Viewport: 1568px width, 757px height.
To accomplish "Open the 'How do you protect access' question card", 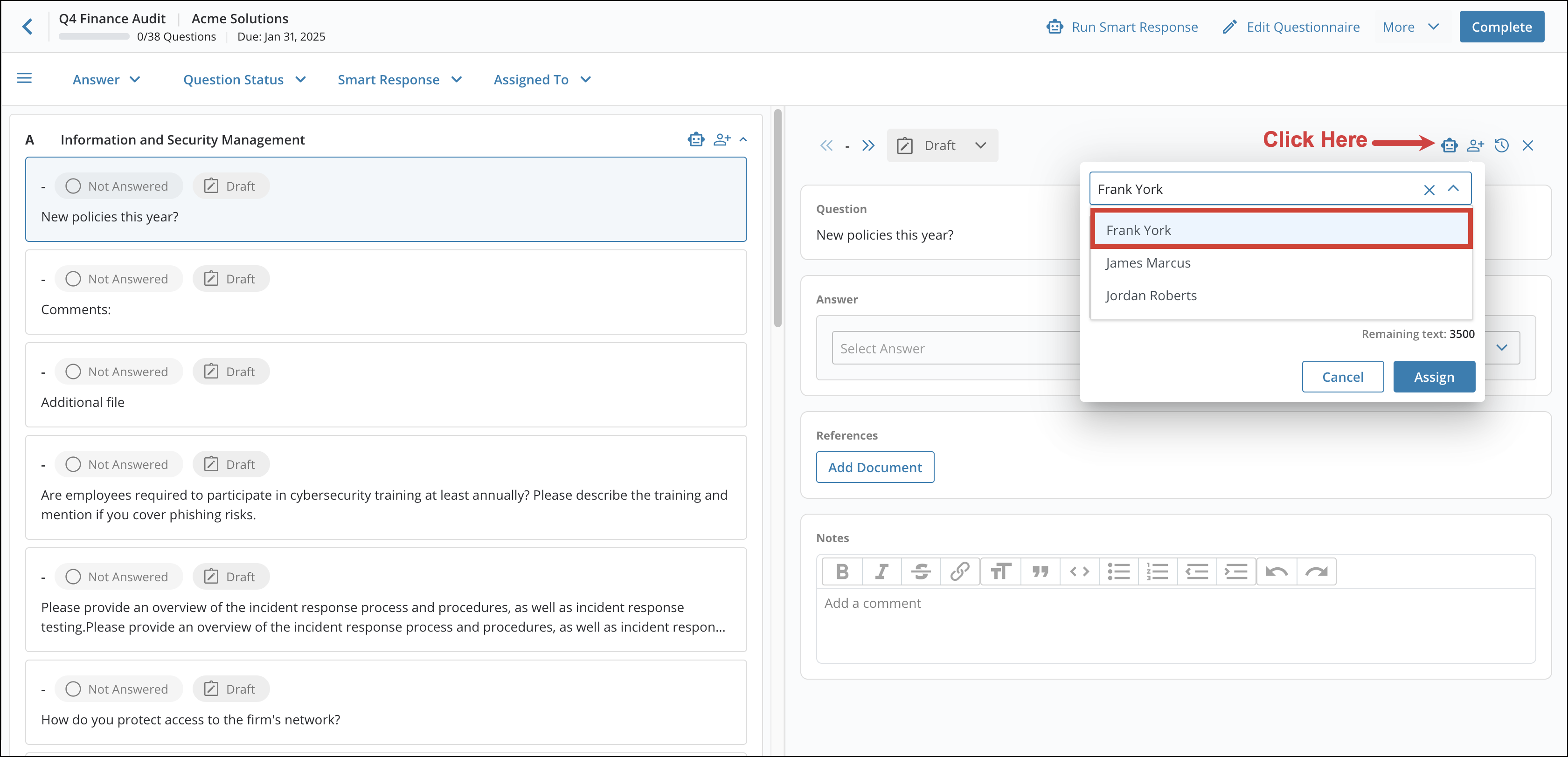I will [x=386, y=702].
